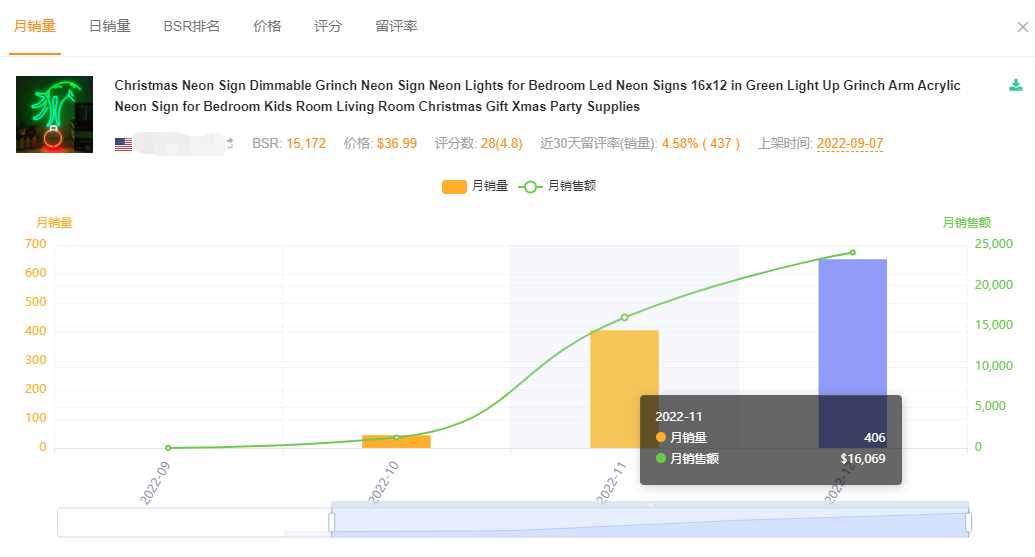1035x557 pixels.
Task: Select the 月销量 tab
Action: pyautogui.click(x=35, y=26)
